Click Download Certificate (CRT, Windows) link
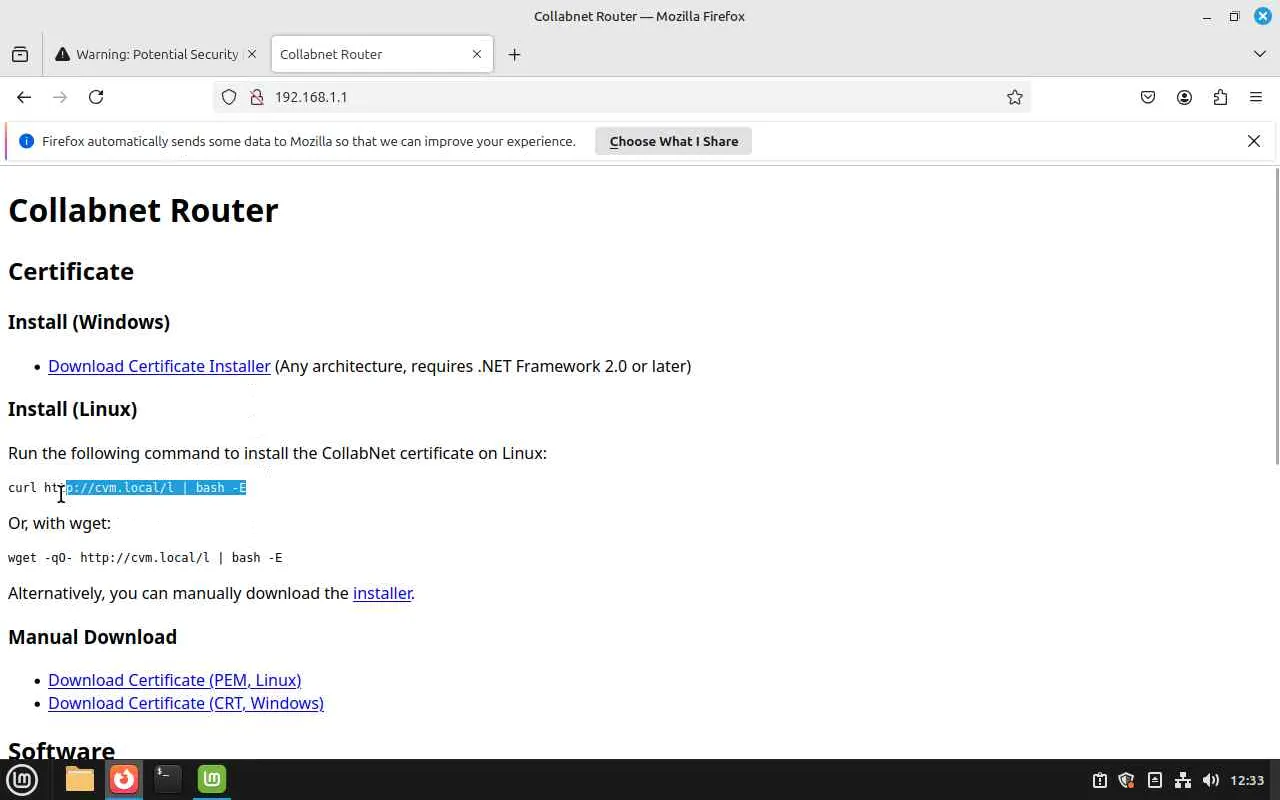The height and width of the screenshot is (800, 1280). click(x=186, y=703)
